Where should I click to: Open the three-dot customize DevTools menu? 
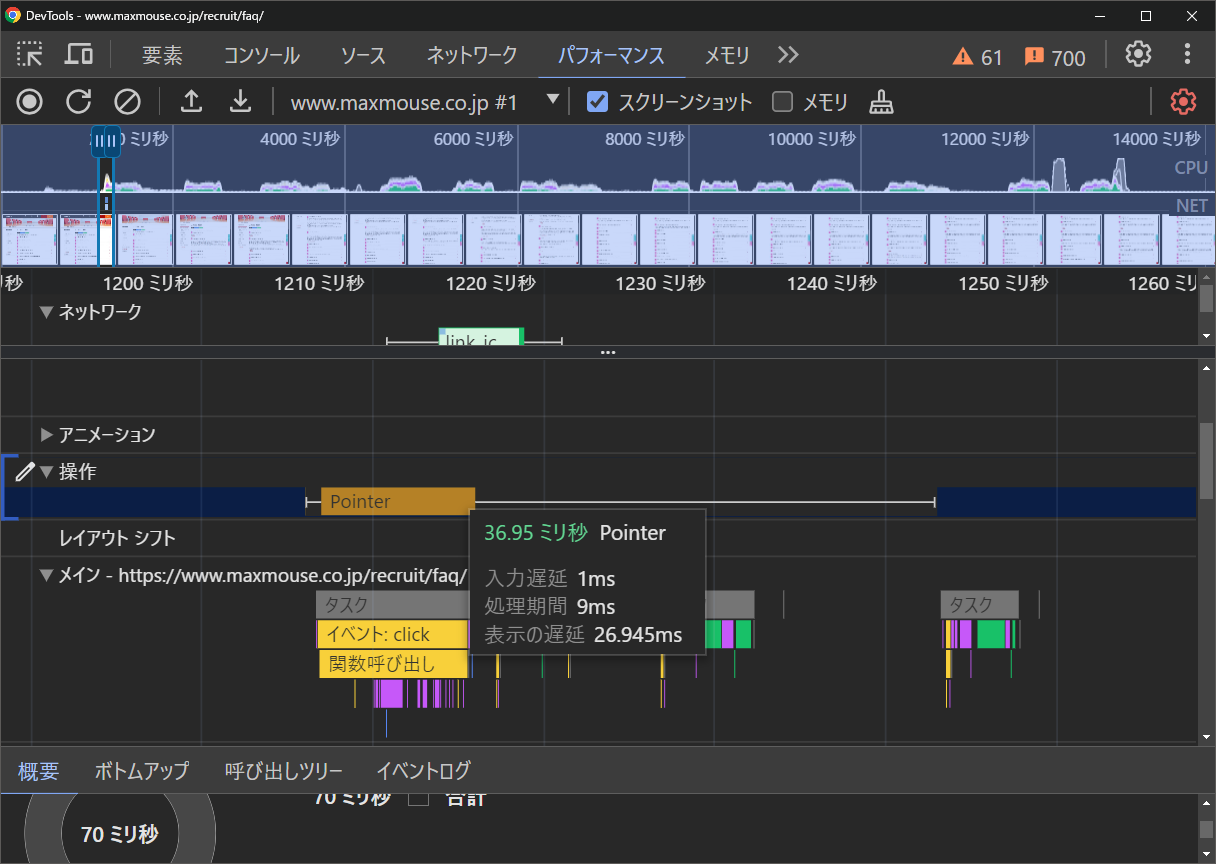(1187, 54)
